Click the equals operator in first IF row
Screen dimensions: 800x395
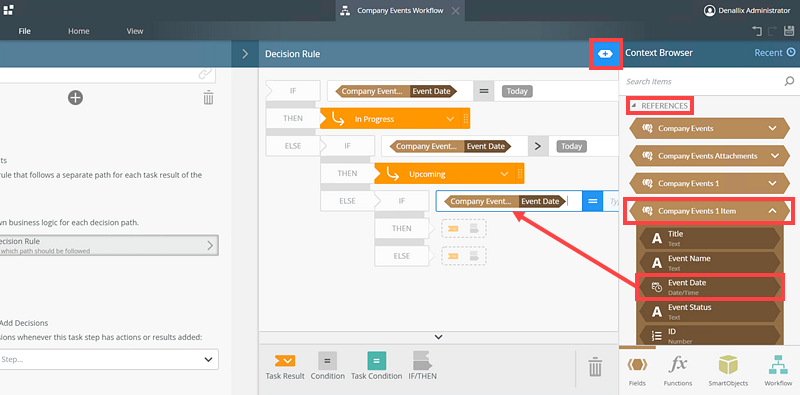click(484, 91)
